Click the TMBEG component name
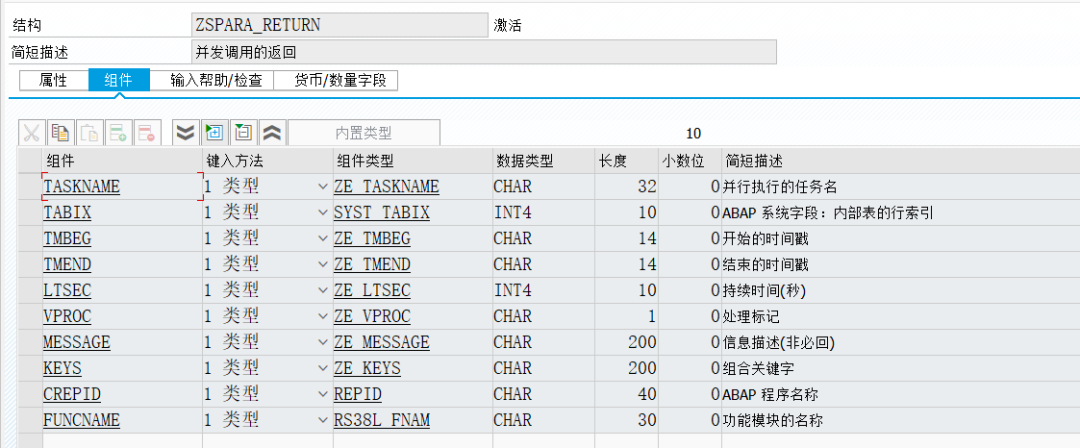This screenshot has width=1080, height=448. pyautogui.click(x=67, y=238)
